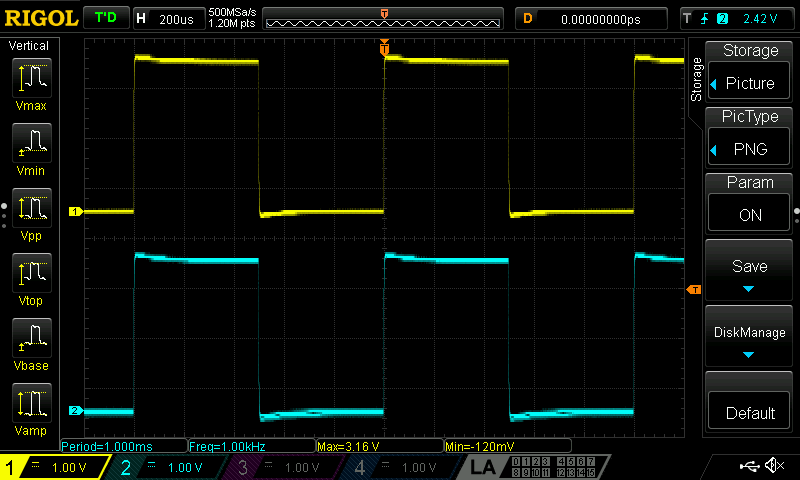800x480 pixels.
Task: Toggle channel 2 cyan tab
Action: coord(164,467)
